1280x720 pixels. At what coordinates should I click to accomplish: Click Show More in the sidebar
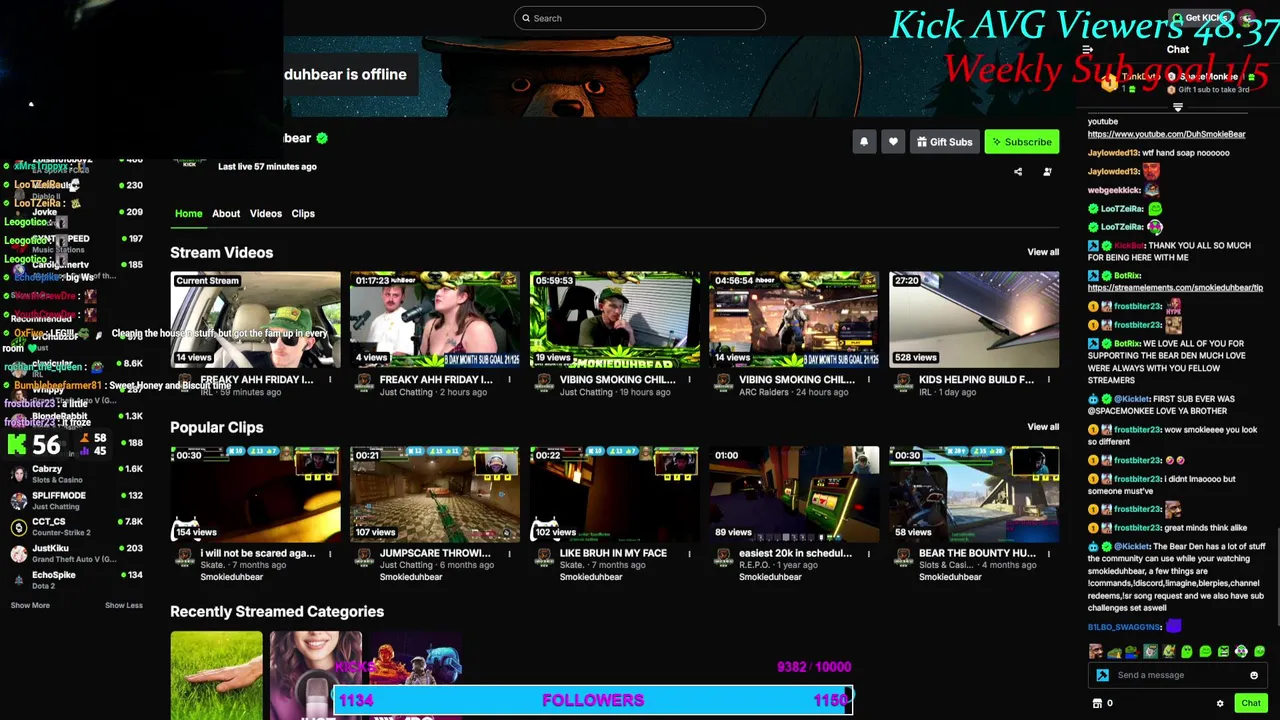point(30,605)
